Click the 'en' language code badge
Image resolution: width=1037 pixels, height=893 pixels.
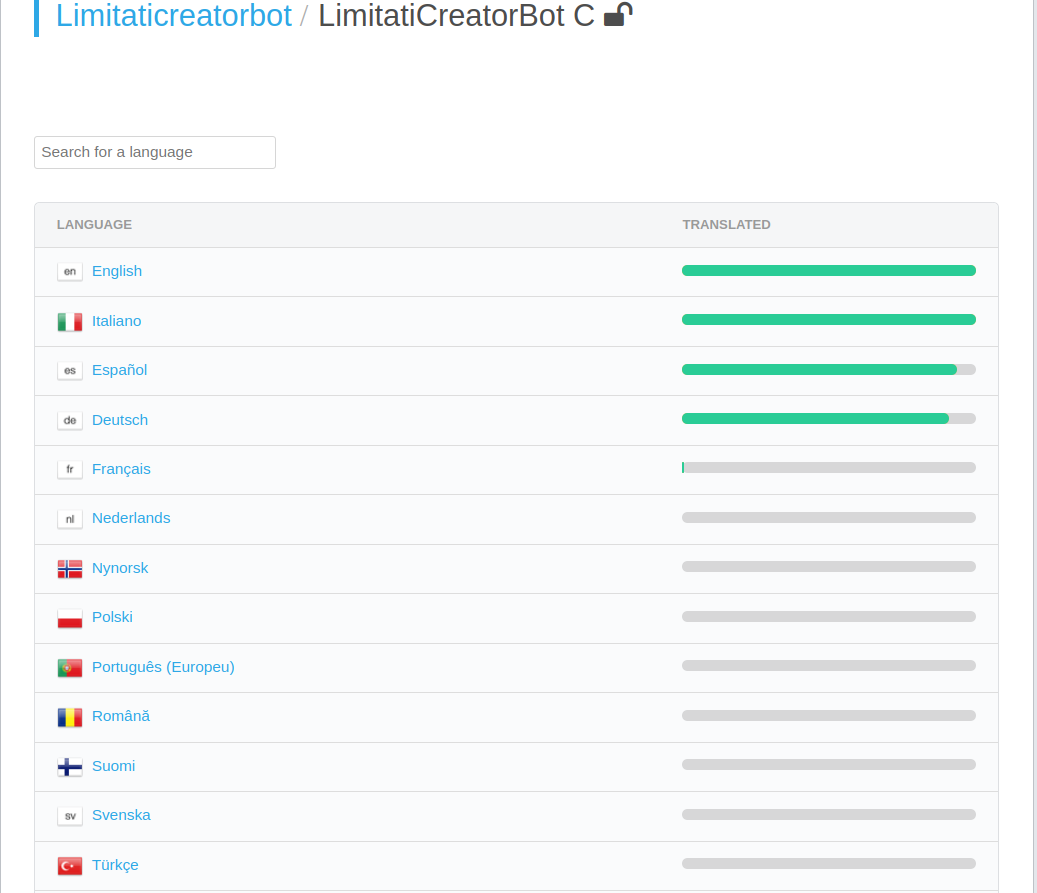pos(70,271)
